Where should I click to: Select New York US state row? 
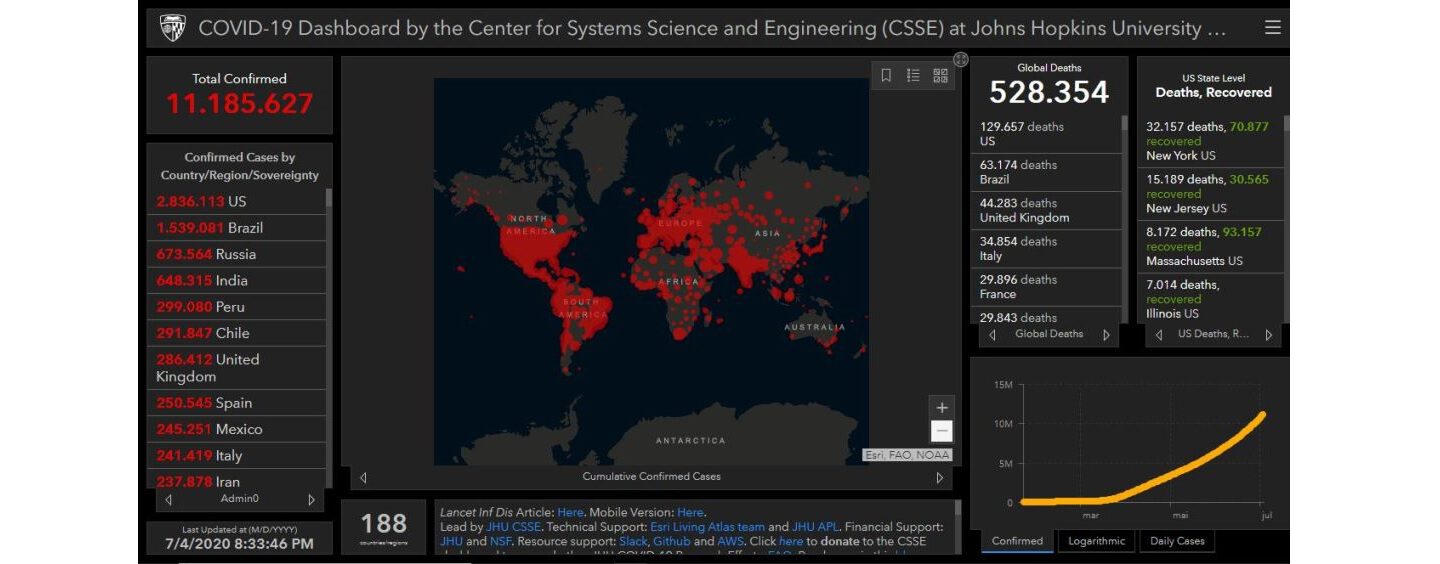tap(1210, 141)
